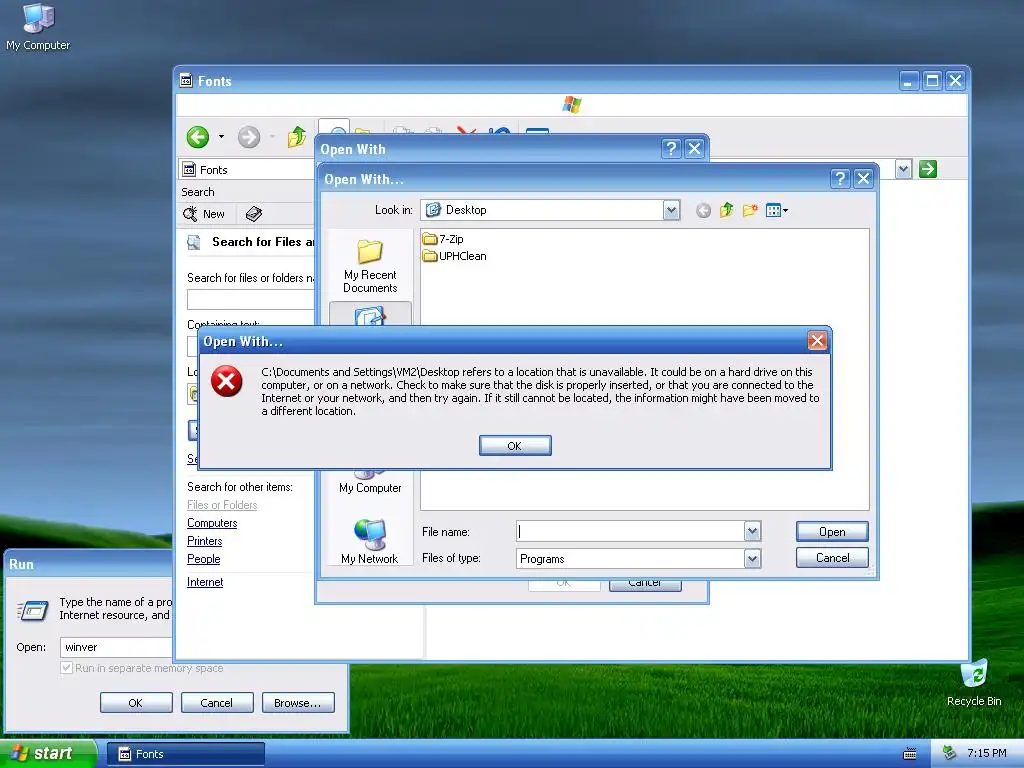The width and height of the screenshot is (1024, 768).
Task: Open the Start menu
Action: (x=48, y=754)
